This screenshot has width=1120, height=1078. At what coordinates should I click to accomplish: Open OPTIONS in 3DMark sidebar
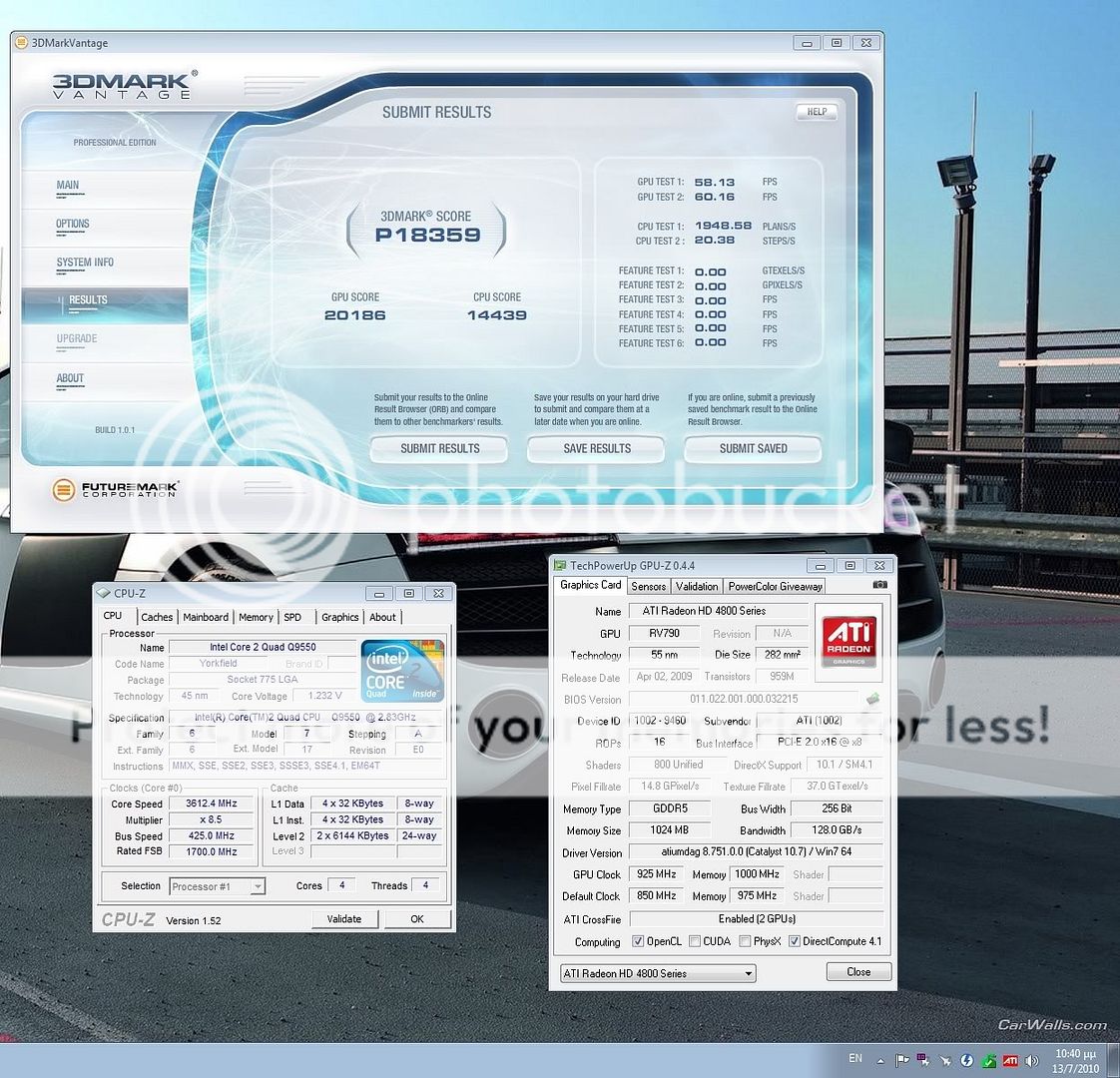(x=73, y=225)
